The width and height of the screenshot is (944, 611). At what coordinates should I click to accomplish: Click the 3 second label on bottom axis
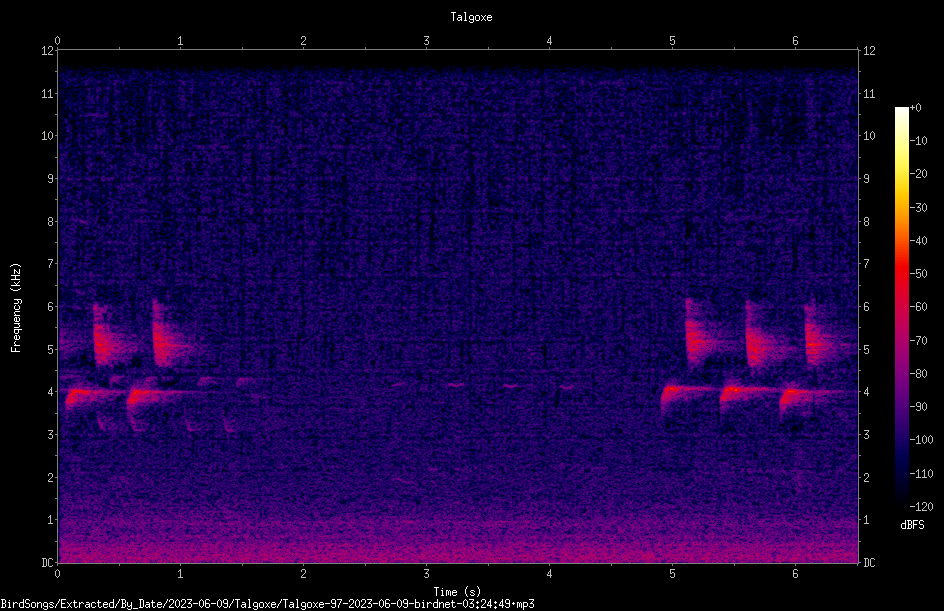tap(426, 574)
